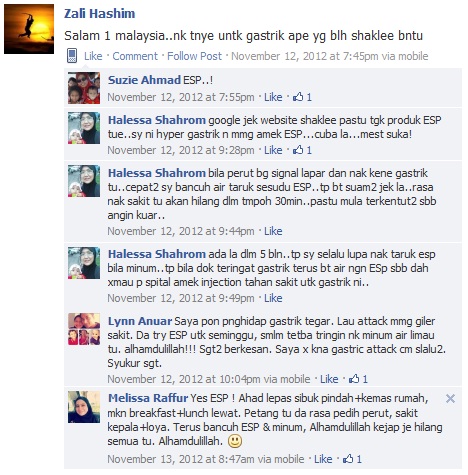Click thumbs-up icon on Halessa's 9:28pm comment

point(298,150)
